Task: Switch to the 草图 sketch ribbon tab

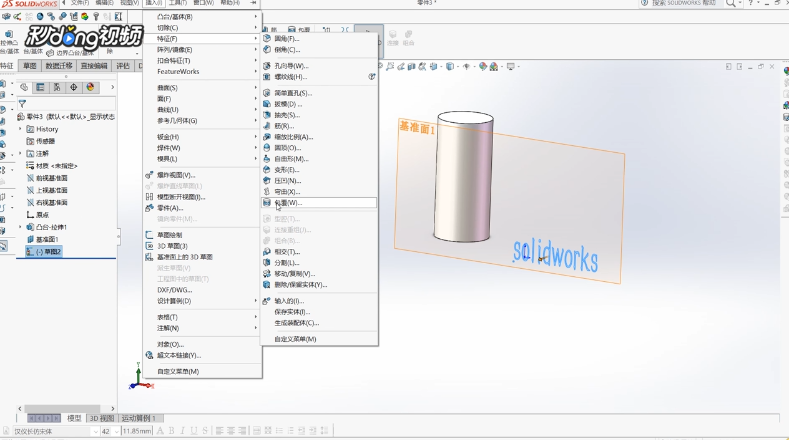Action: pyautogui.click(x=30, y=66)
